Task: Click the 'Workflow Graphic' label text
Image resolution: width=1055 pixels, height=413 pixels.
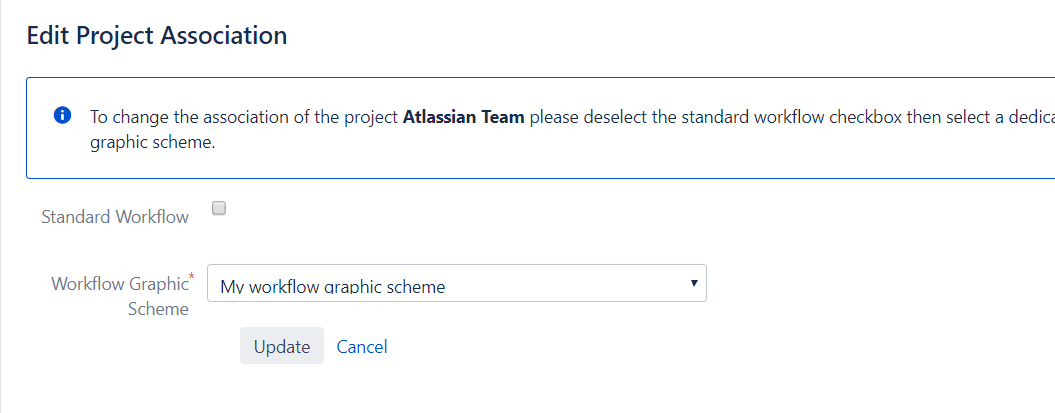Action: 118,284
